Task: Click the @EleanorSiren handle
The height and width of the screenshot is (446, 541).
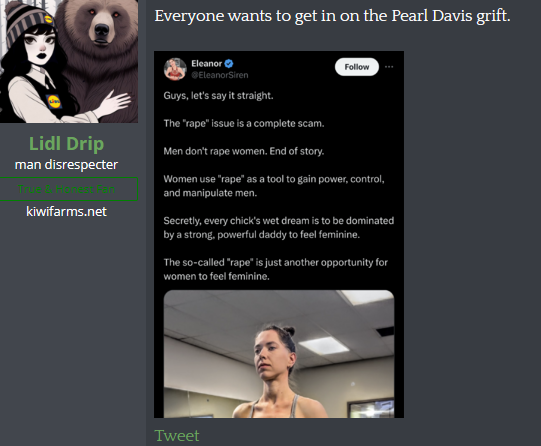Action: click(x=220, y=75)
